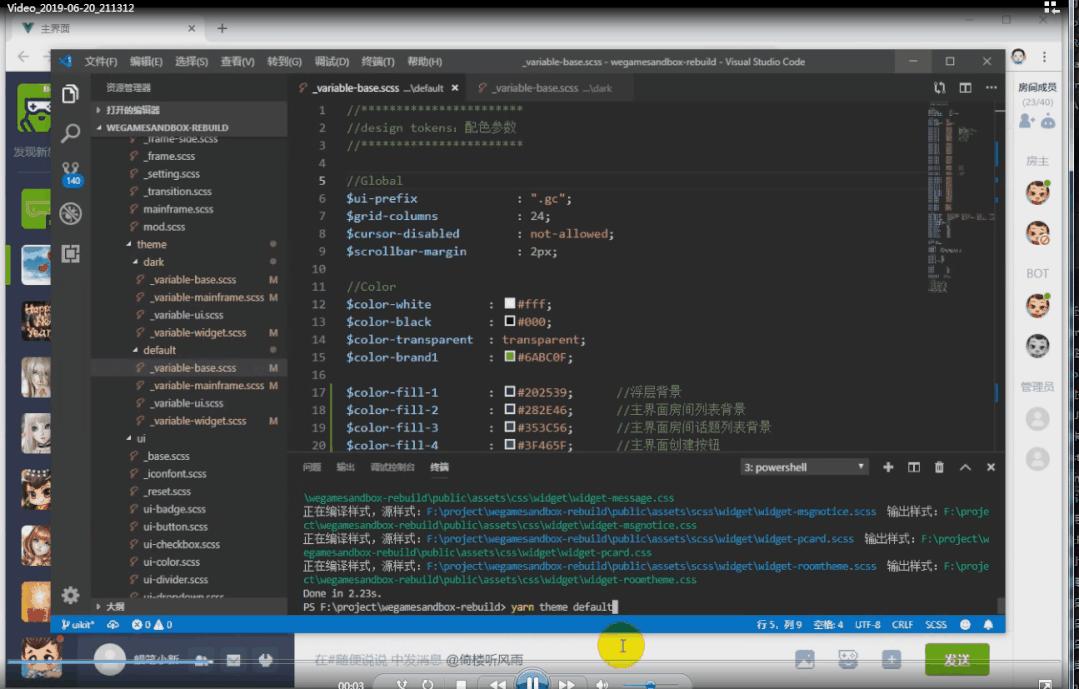
Task: Switch to the _variable-base.scss dark tab
Action: pyautogui.click(x=544, y=88)
